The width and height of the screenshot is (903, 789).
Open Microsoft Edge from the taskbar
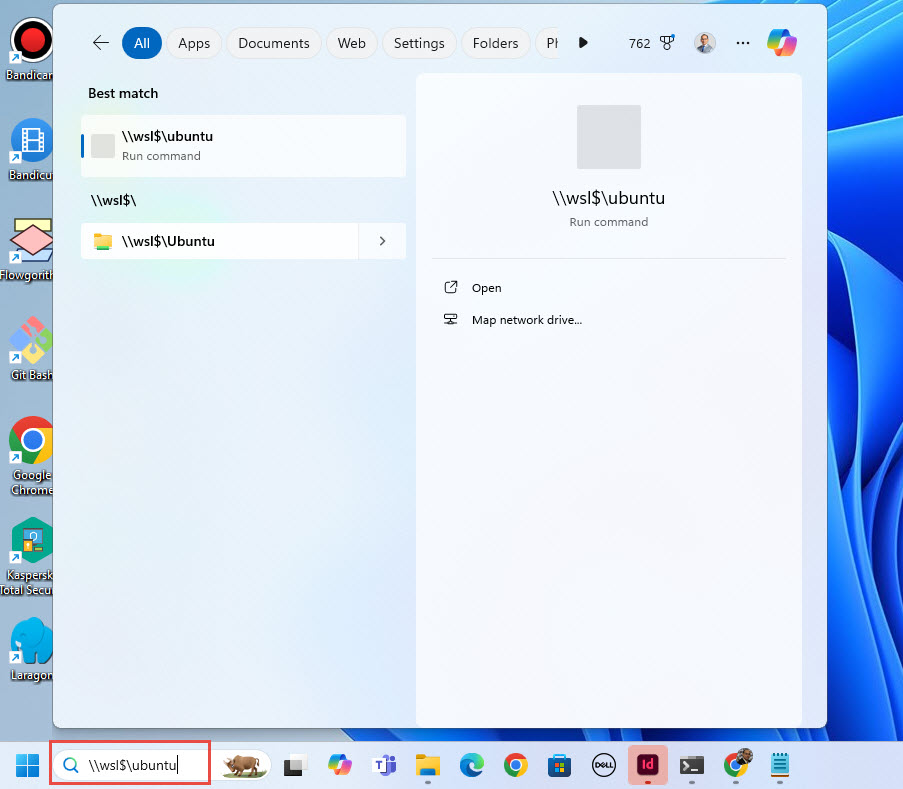coord(472,765)
